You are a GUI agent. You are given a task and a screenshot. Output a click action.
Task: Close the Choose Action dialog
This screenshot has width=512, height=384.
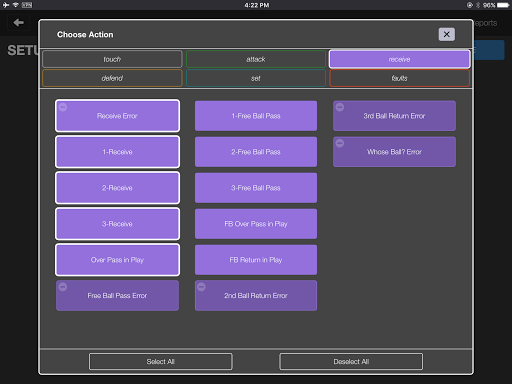(446, 34)
